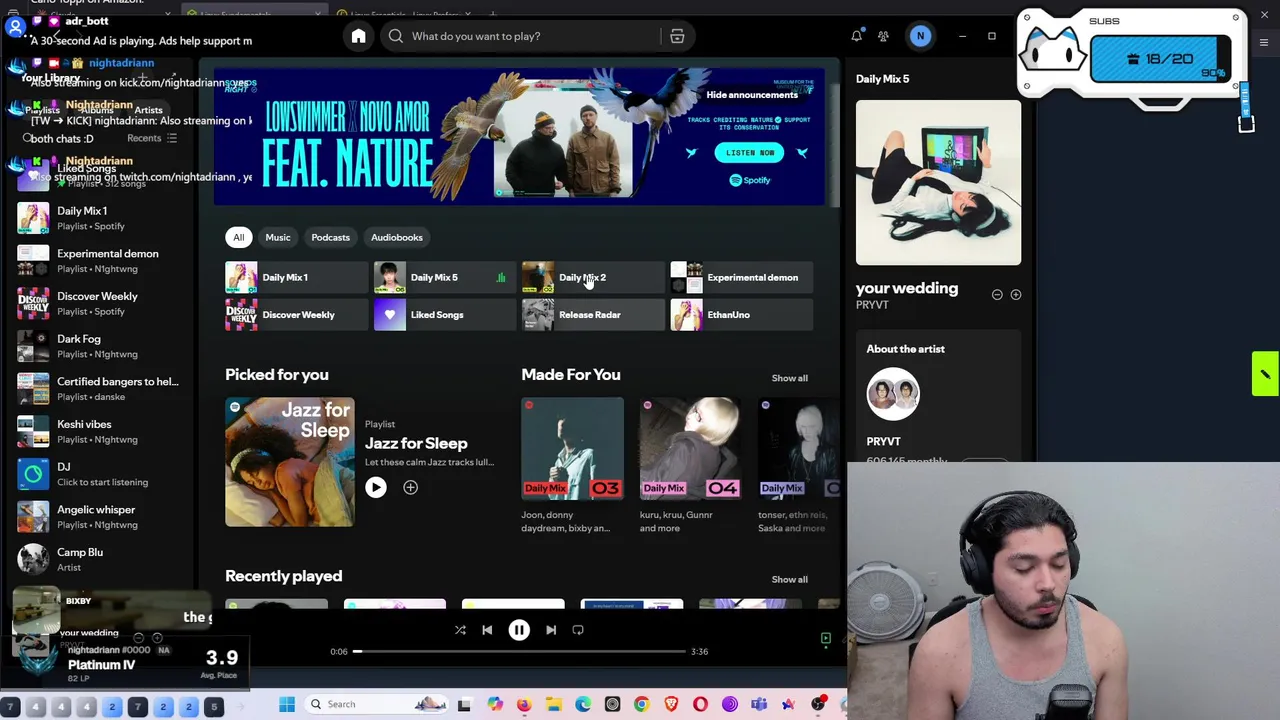1280x720 pixels.
Task: Pause the current song
Action: [x=519, y=630]
